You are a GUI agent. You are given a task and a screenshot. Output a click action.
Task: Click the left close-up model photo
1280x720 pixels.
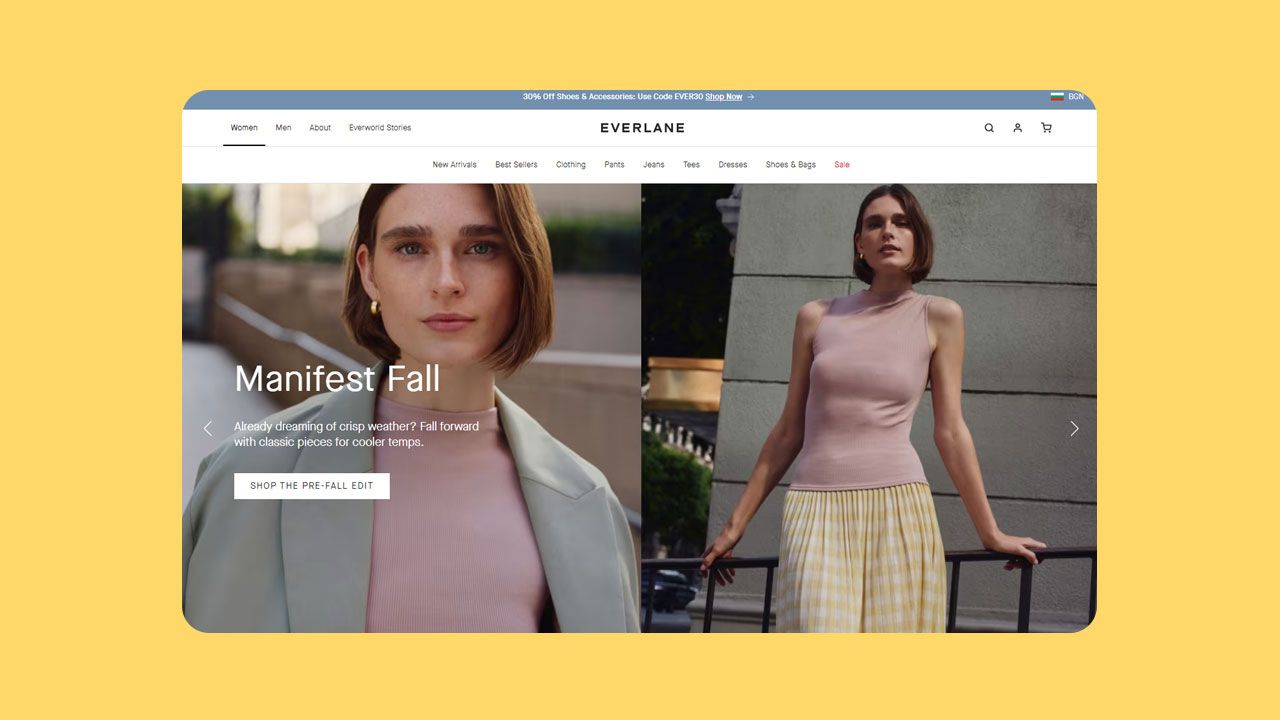[x=411, y=407]
